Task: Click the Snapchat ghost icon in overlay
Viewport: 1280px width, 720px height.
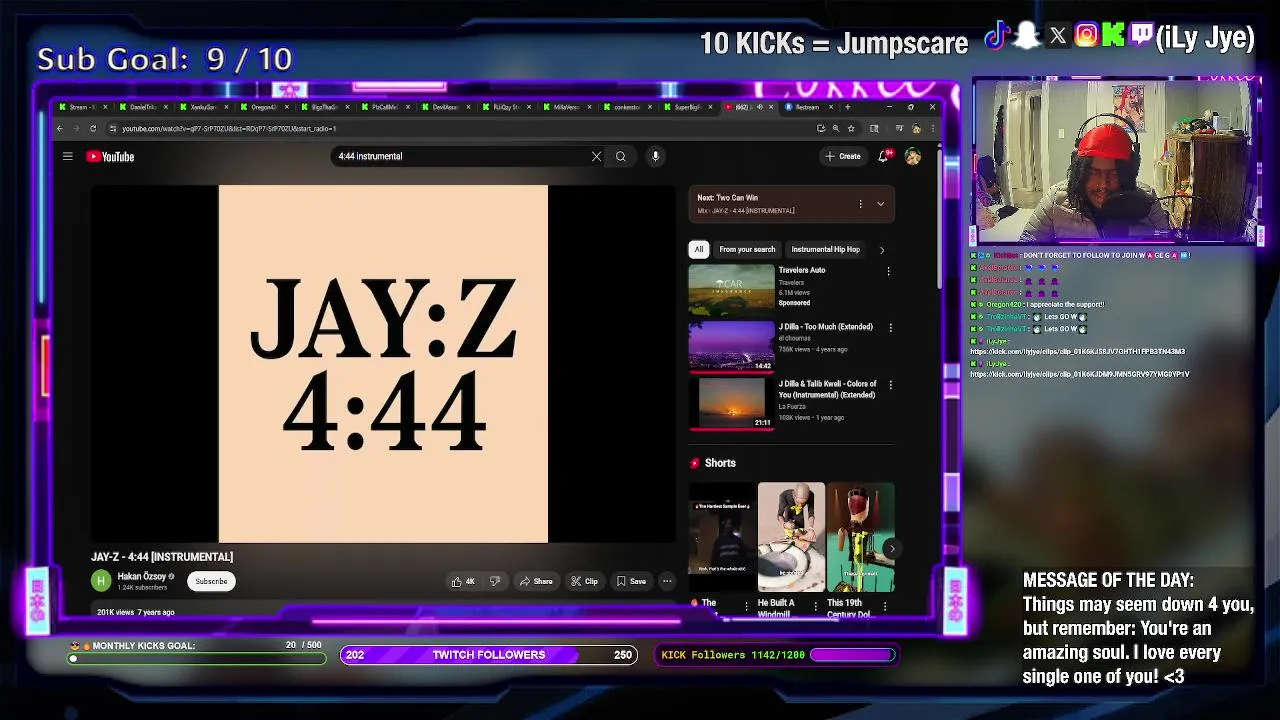Action: (1026, 37)
